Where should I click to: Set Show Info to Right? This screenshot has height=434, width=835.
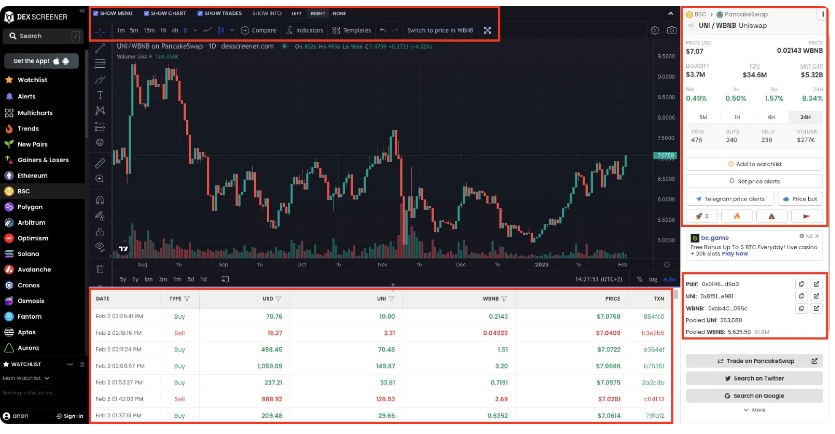pos(317,13)
